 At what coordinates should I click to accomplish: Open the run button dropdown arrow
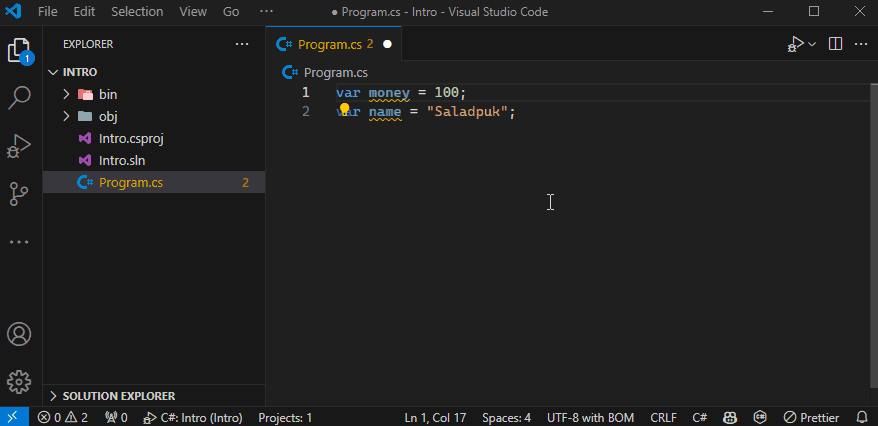tap(812, 44)
